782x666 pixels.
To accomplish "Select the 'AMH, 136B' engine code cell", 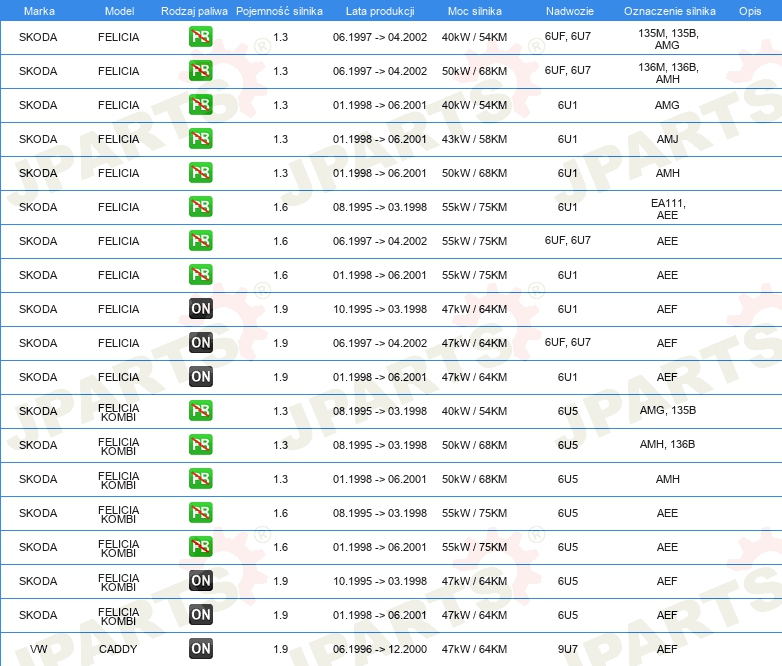I will point(667,444).
